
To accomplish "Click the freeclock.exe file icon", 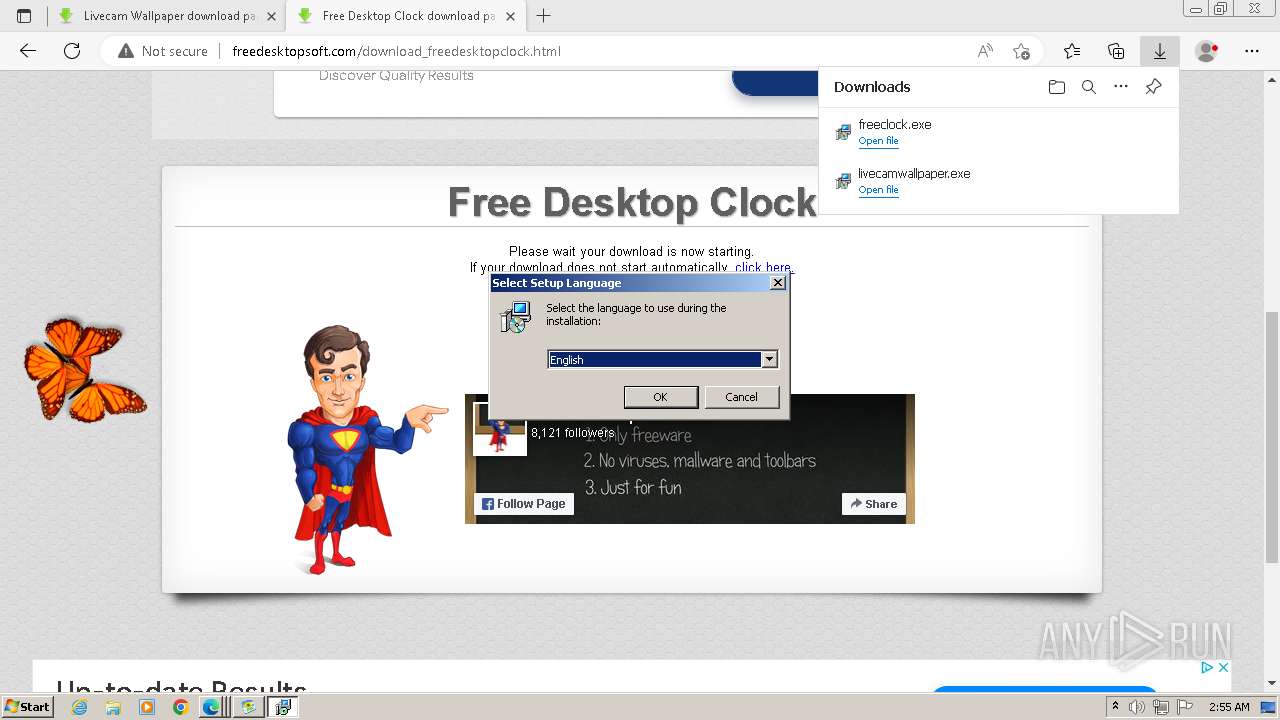I will [x=843, y=132].
